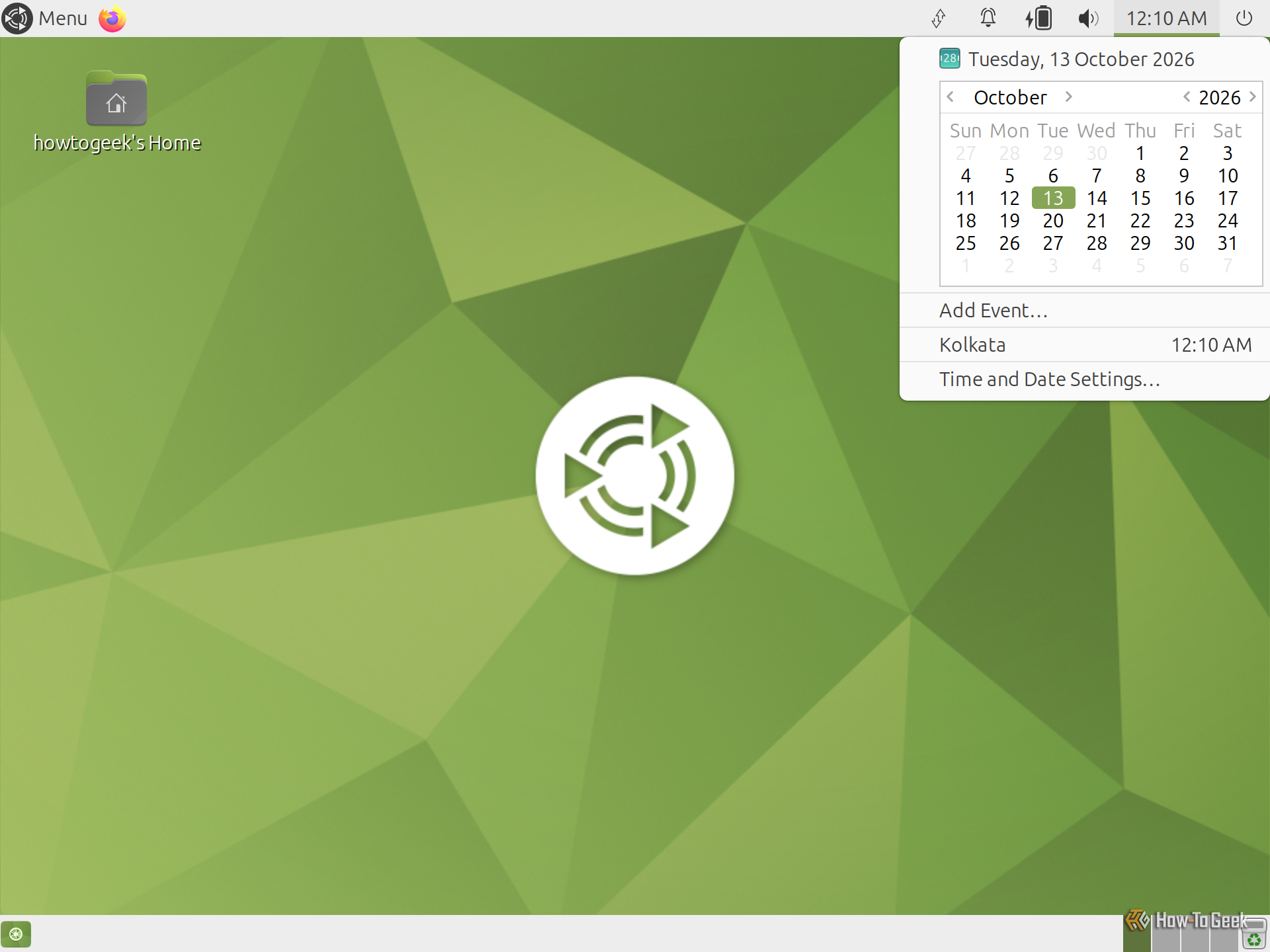Open howtogeek's Home folder icon
1270x952 pixels.
click(x=116, y=111)
